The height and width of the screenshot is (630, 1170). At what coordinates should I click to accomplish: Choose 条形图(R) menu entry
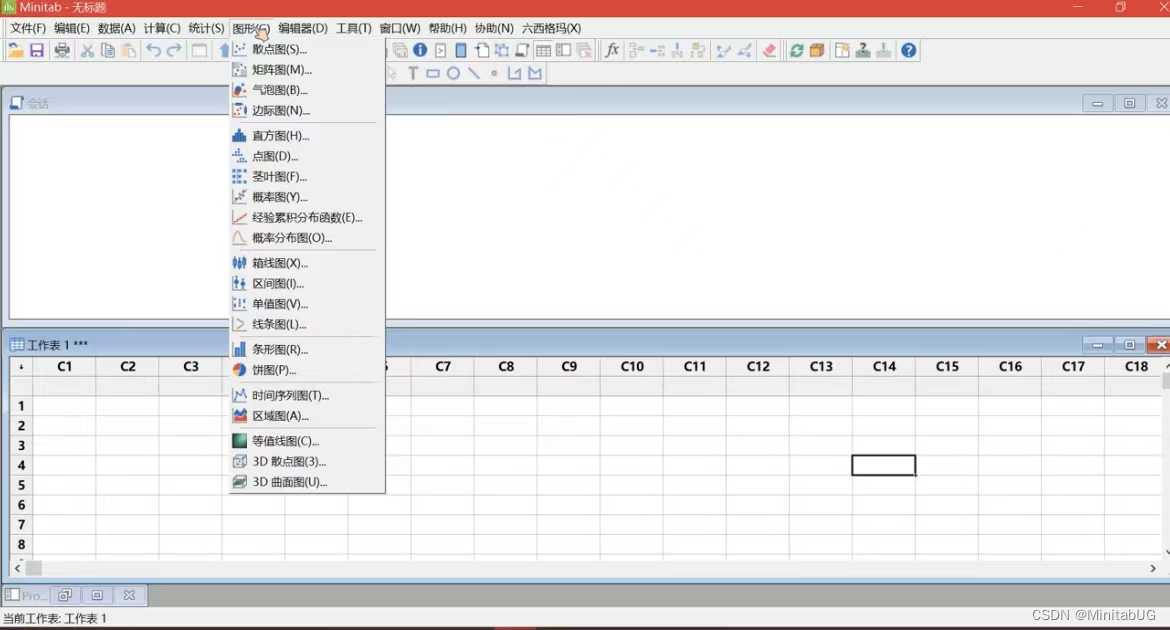tap(307, 349)
